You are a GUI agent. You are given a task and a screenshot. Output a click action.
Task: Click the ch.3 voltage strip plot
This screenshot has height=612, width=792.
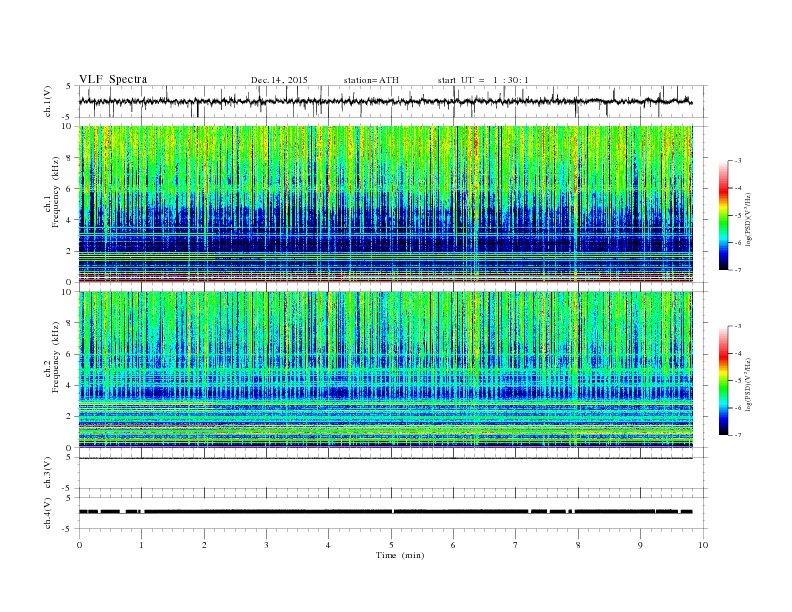393,473
